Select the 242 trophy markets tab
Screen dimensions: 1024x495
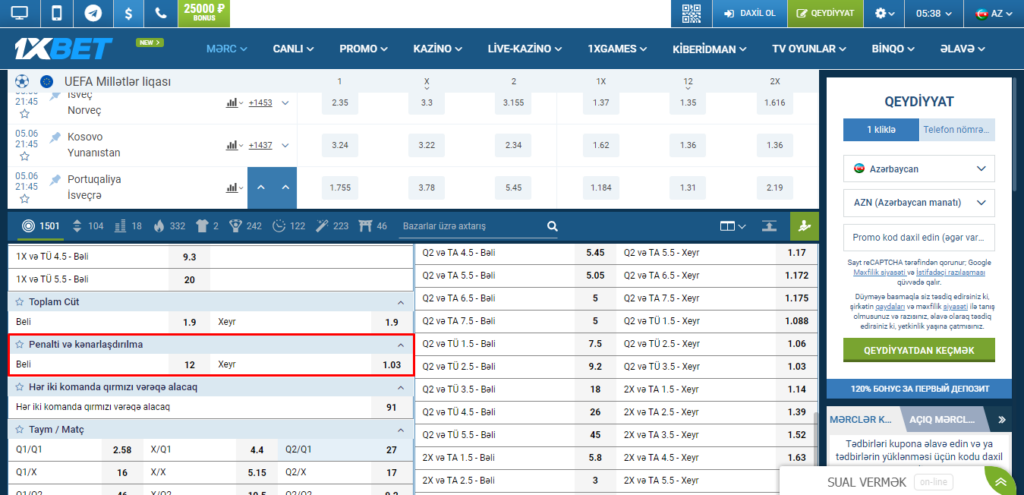coord(246,226)
